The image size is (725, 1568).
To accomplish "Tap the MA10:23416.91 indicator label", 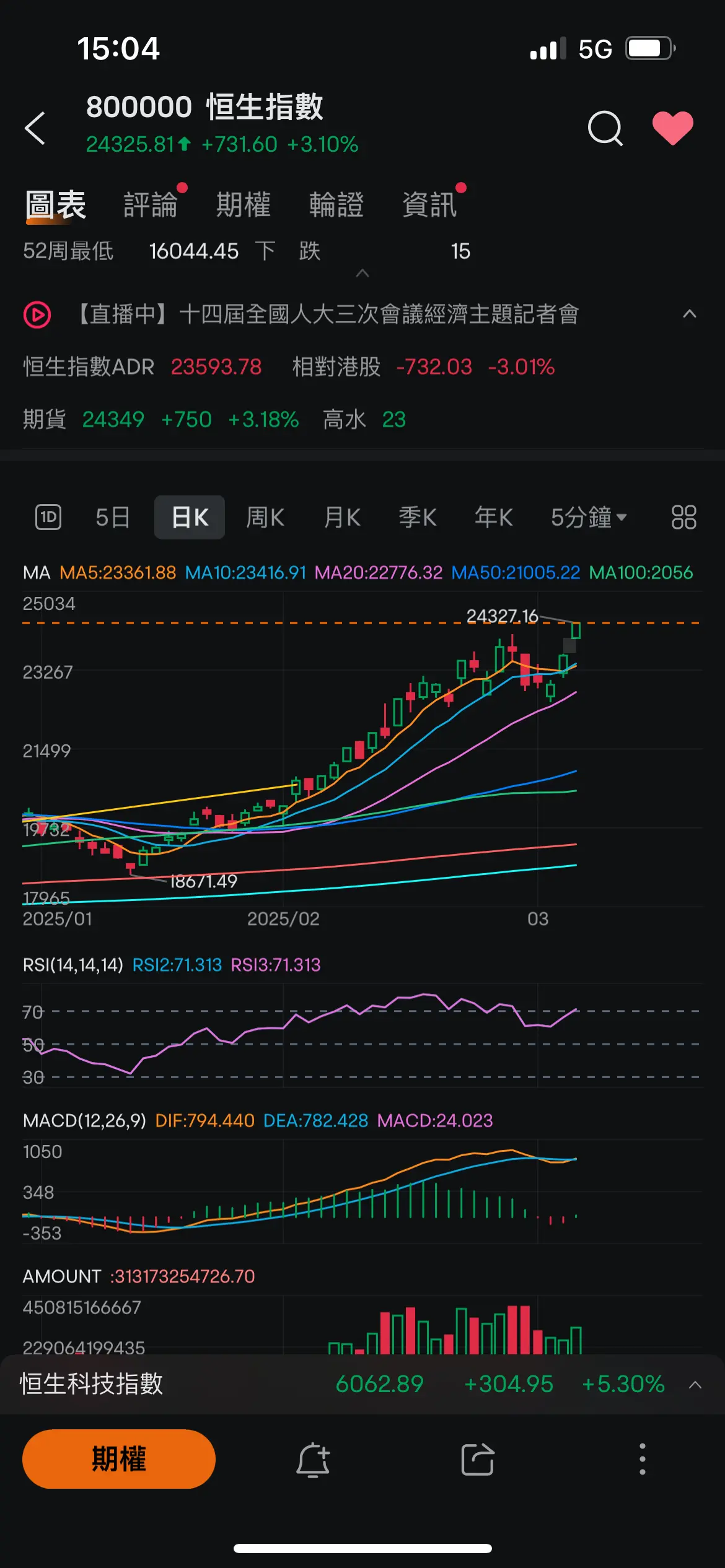I will (246, 572).
